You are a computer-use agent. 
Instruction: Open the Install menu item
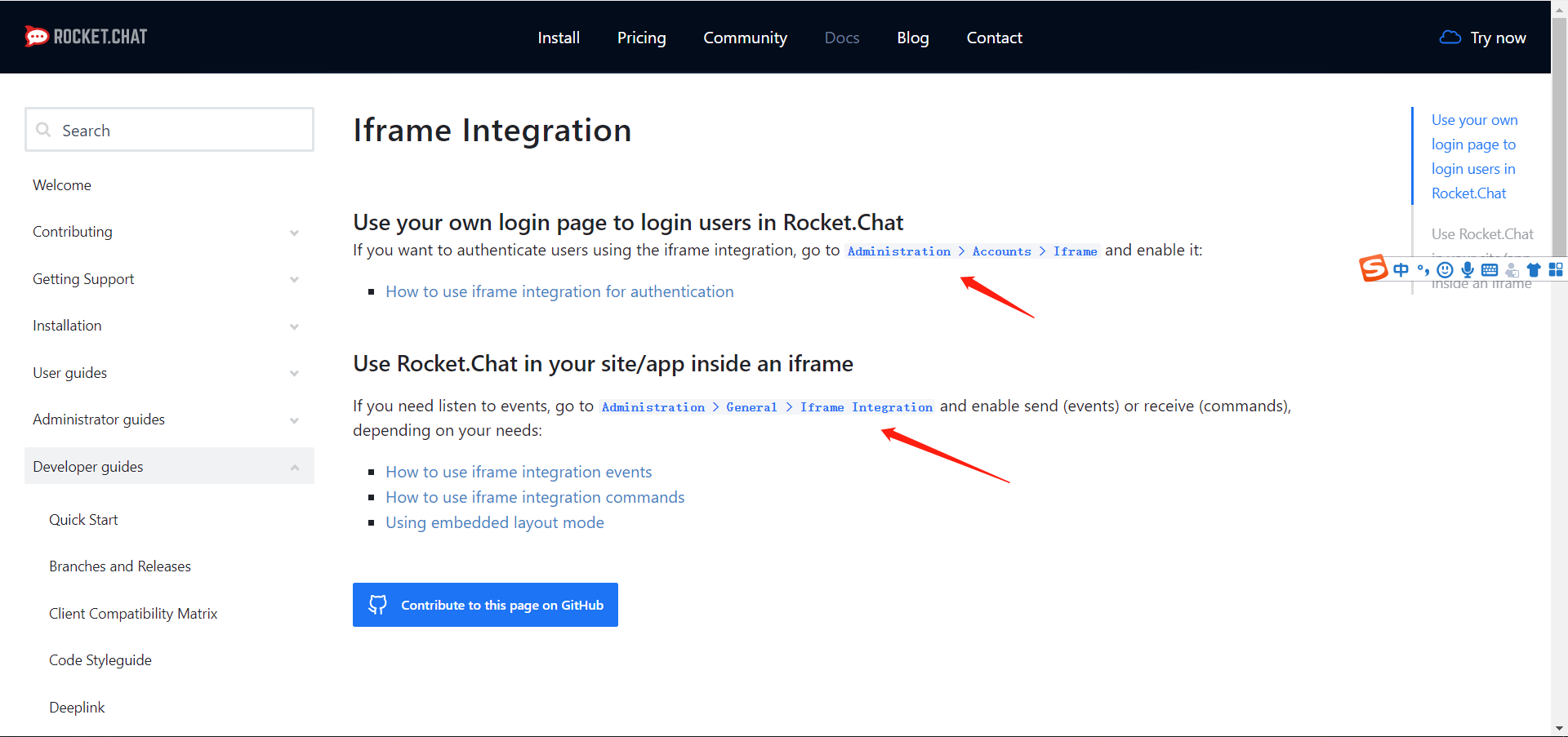click(x=559, y=38)
